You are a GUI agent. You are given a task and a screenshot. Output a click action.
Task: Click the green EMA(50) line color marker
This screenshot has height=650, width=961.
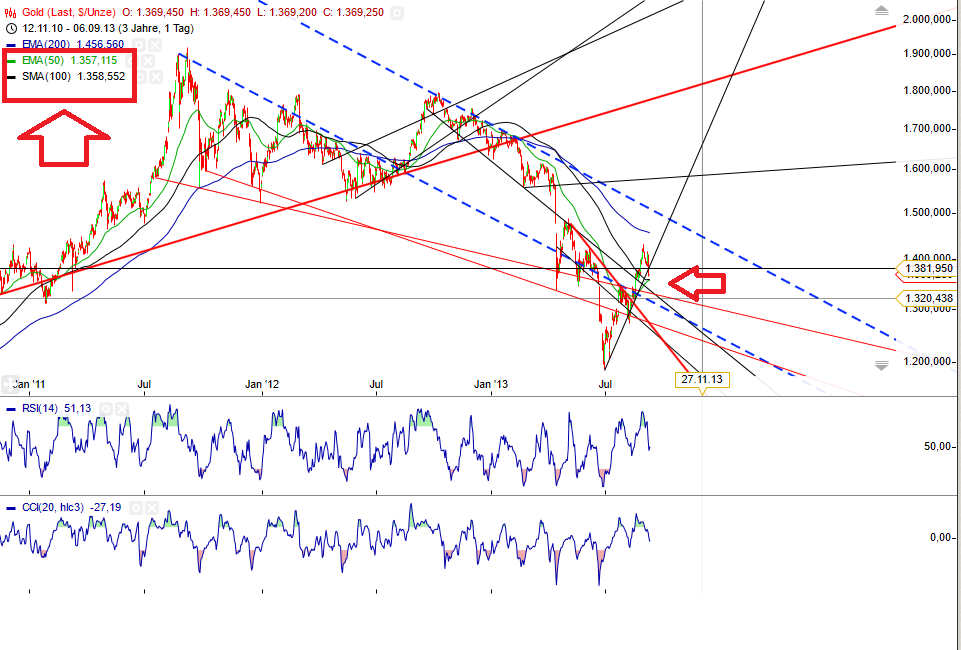(x=13, y=61)
